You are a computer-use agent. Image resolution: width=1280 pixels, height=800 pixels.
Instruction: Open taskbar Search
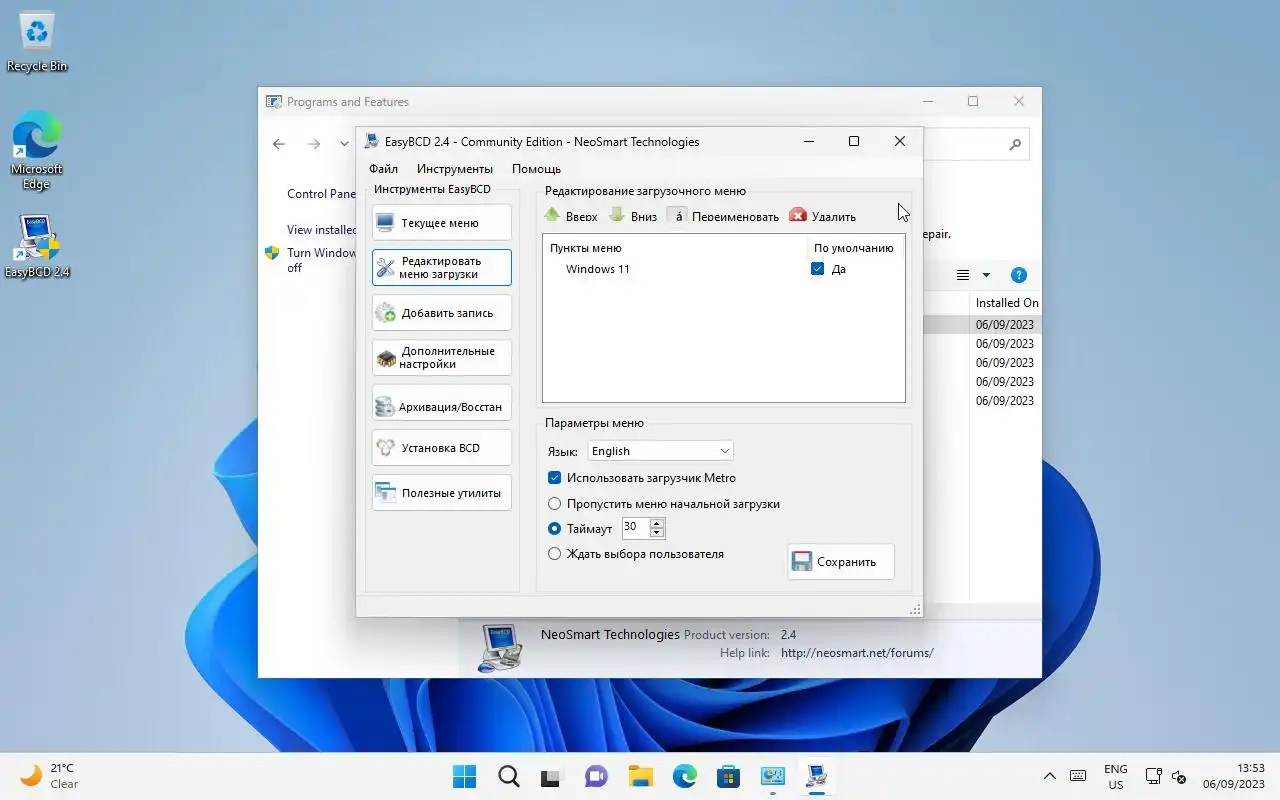pyautogui.click(x=508, y=776)
